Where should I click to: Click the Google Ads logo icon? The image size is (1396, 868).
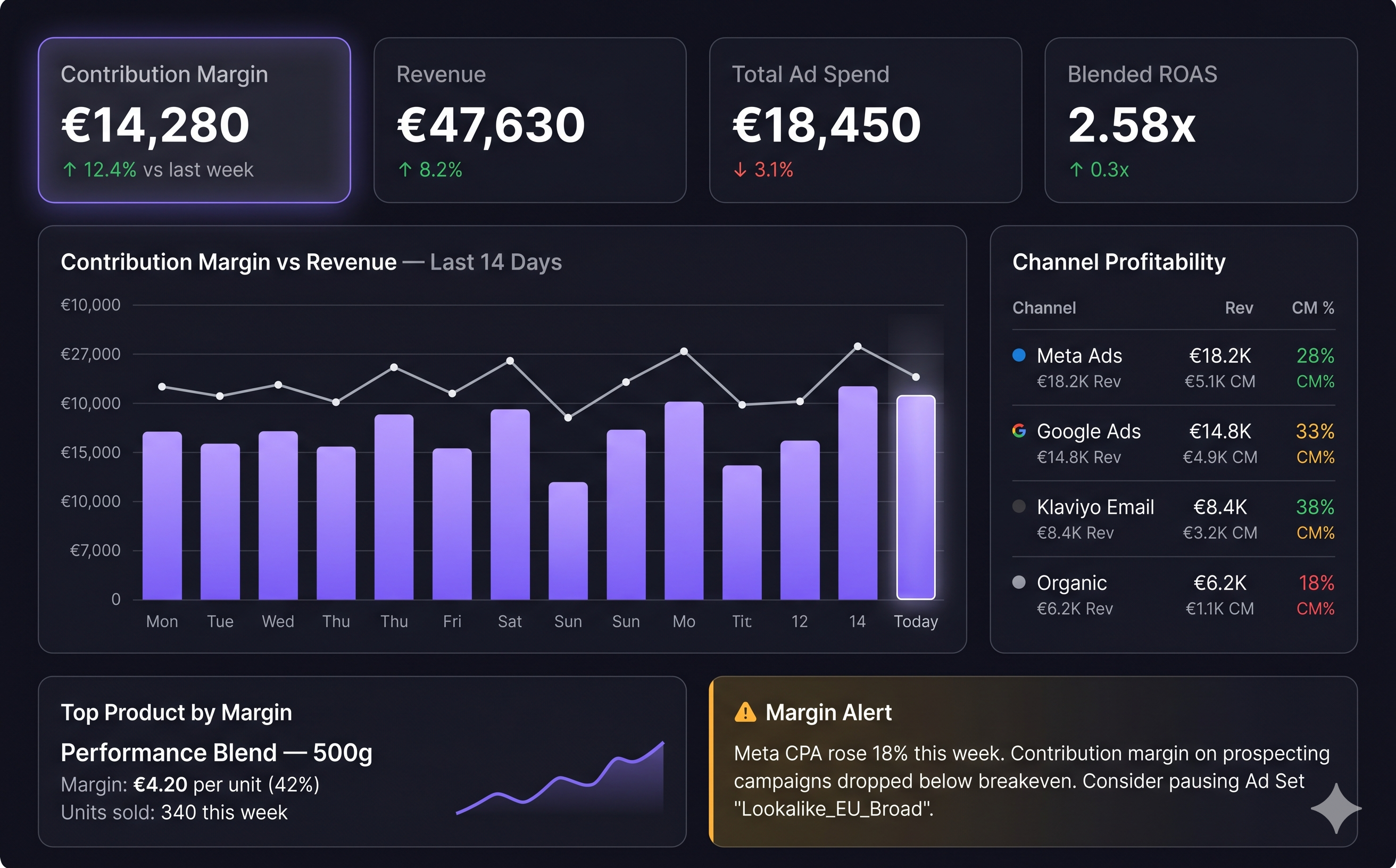coord(1019,431)
